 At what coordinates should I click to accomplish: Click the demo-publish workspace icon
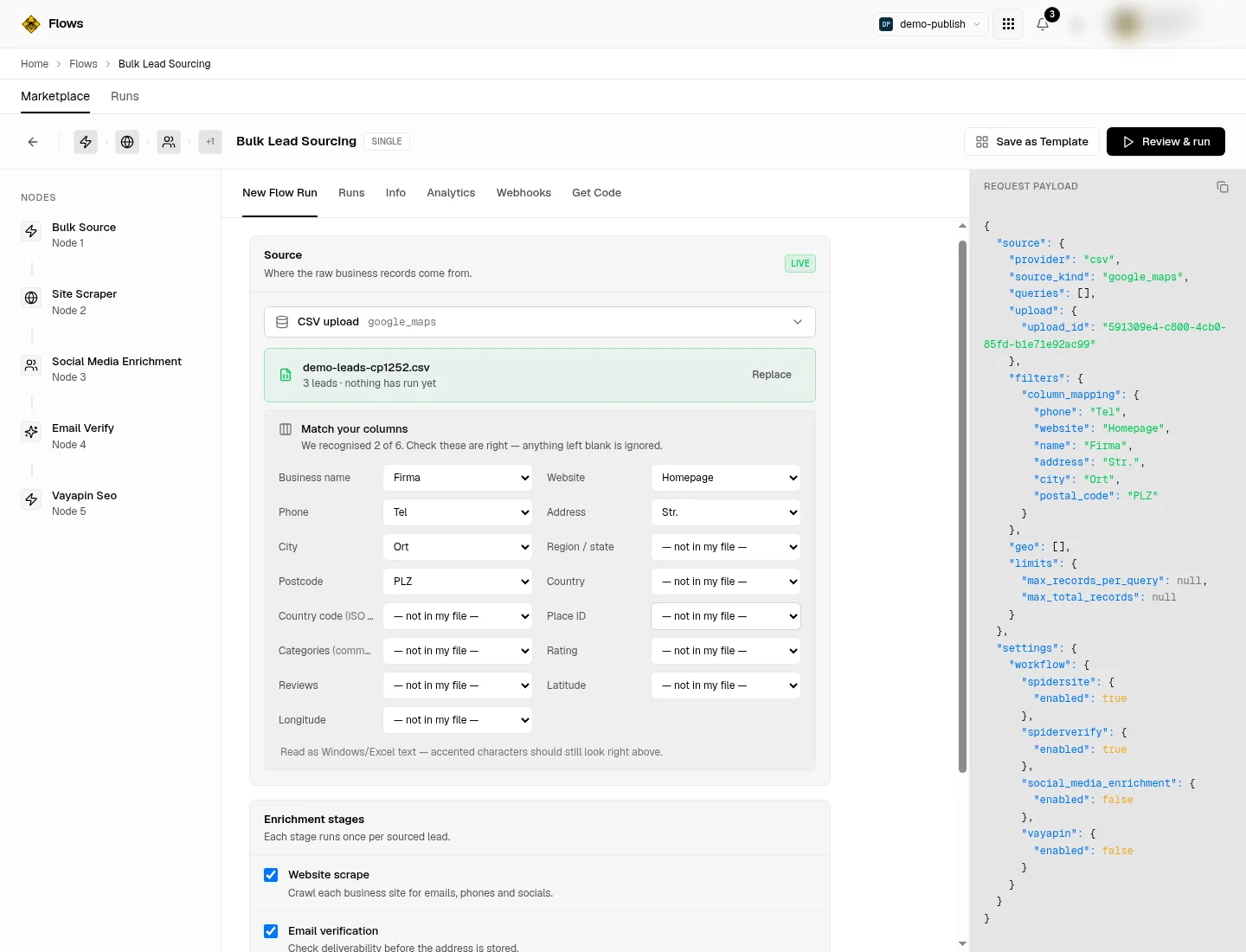(x=886, y=24)
